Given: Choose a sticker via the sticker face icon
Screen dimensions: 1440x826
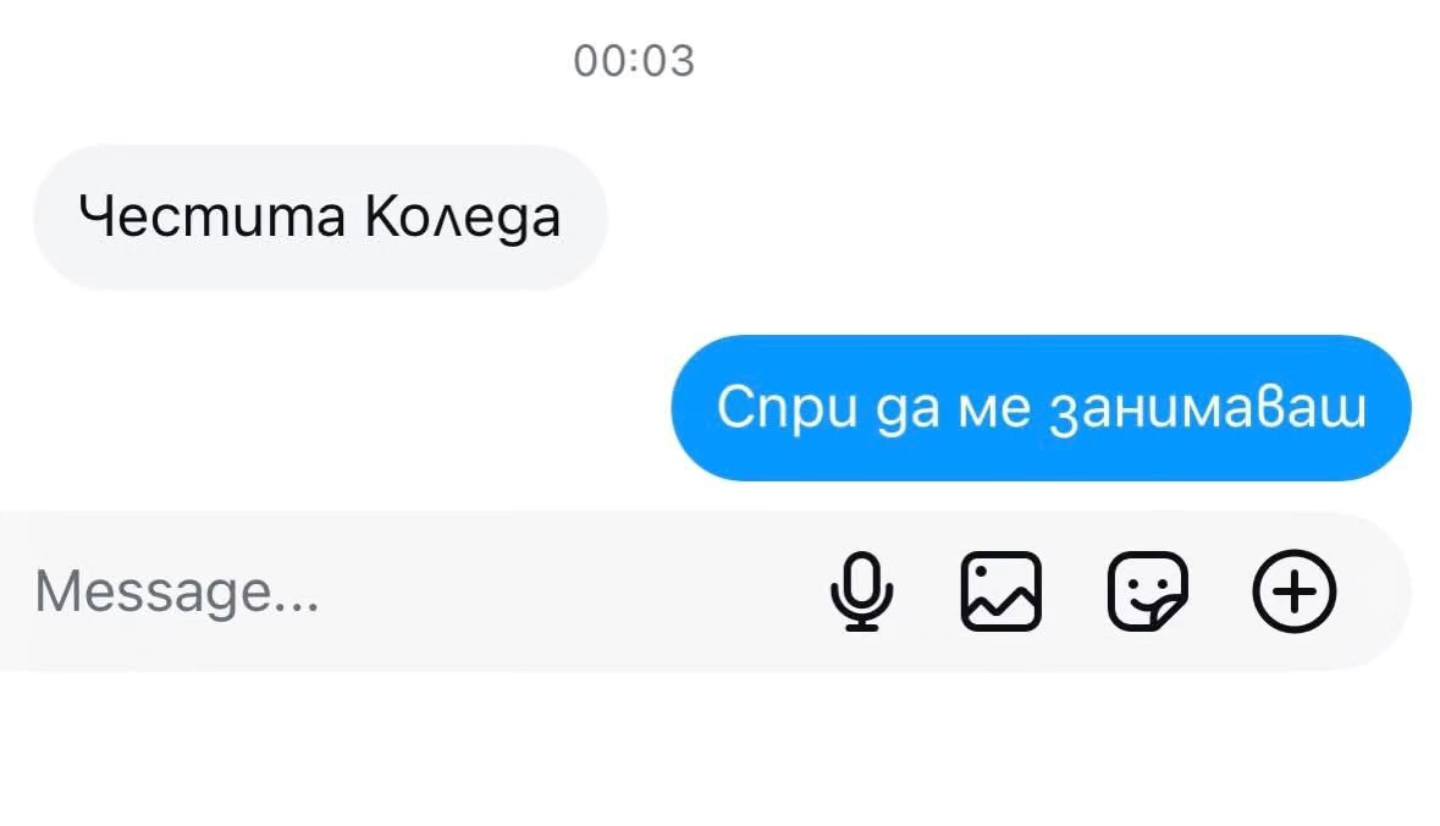Looking at the screenshot, I should coord(1148,591).
